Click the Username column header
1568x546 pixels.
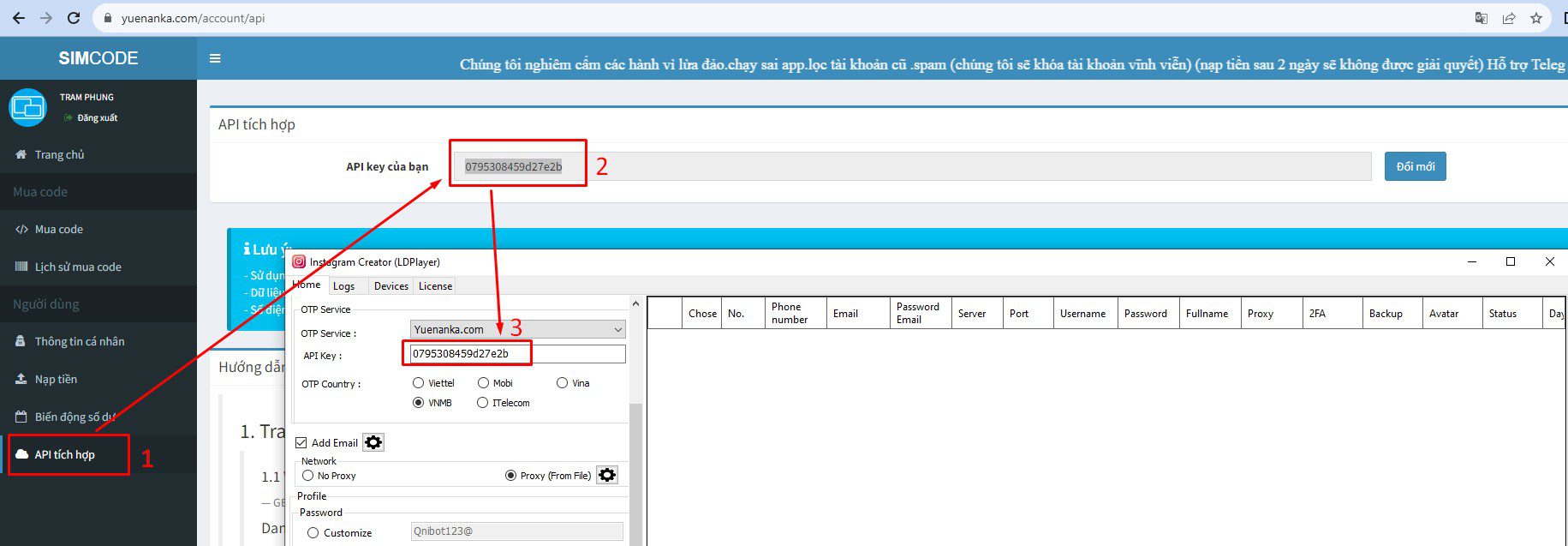tap(1085, 313)
